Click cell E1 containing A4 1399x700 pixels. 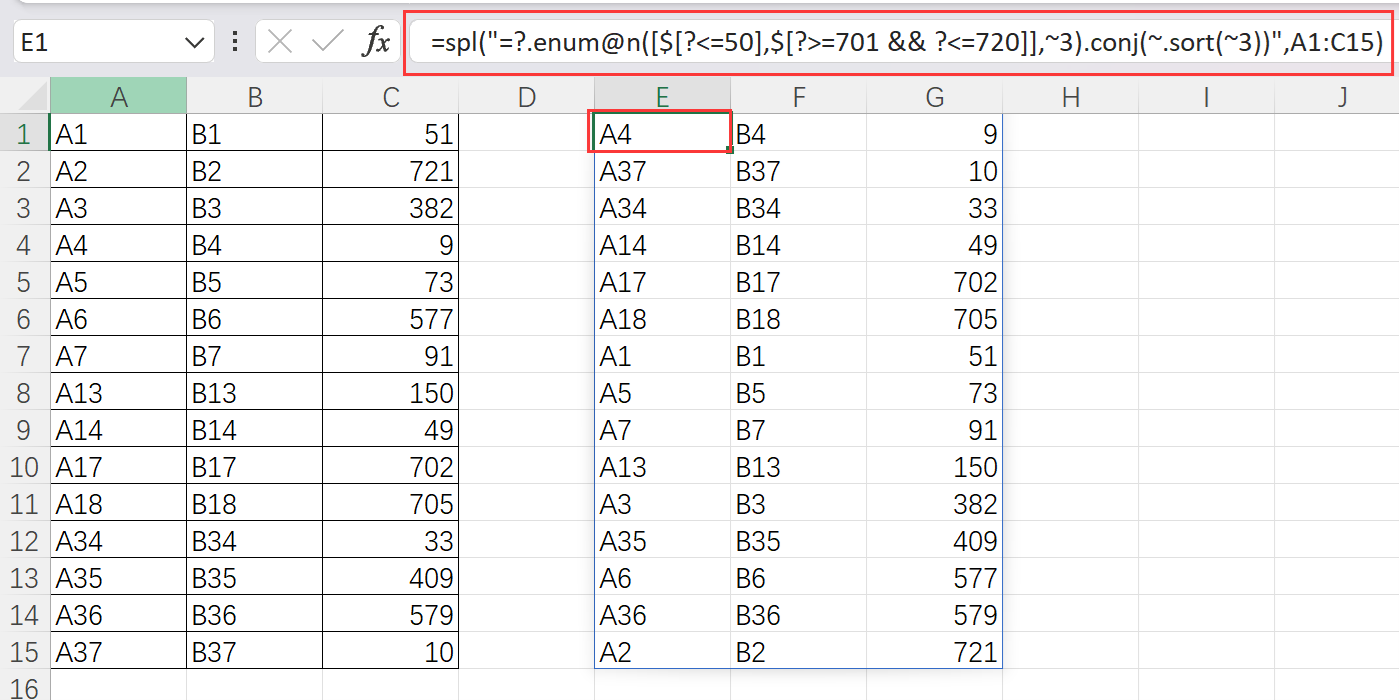[662, 133]
